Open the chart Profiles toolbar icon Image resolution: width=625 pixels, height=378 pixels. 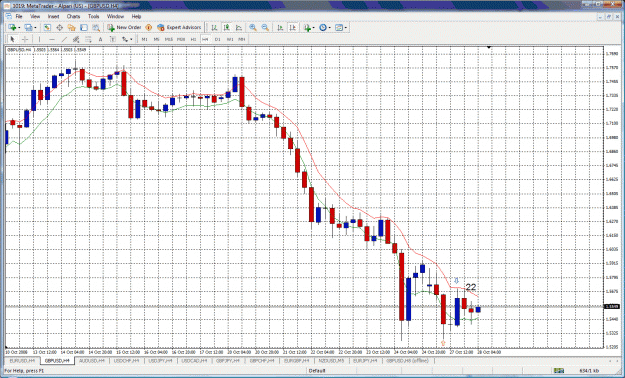29,28
